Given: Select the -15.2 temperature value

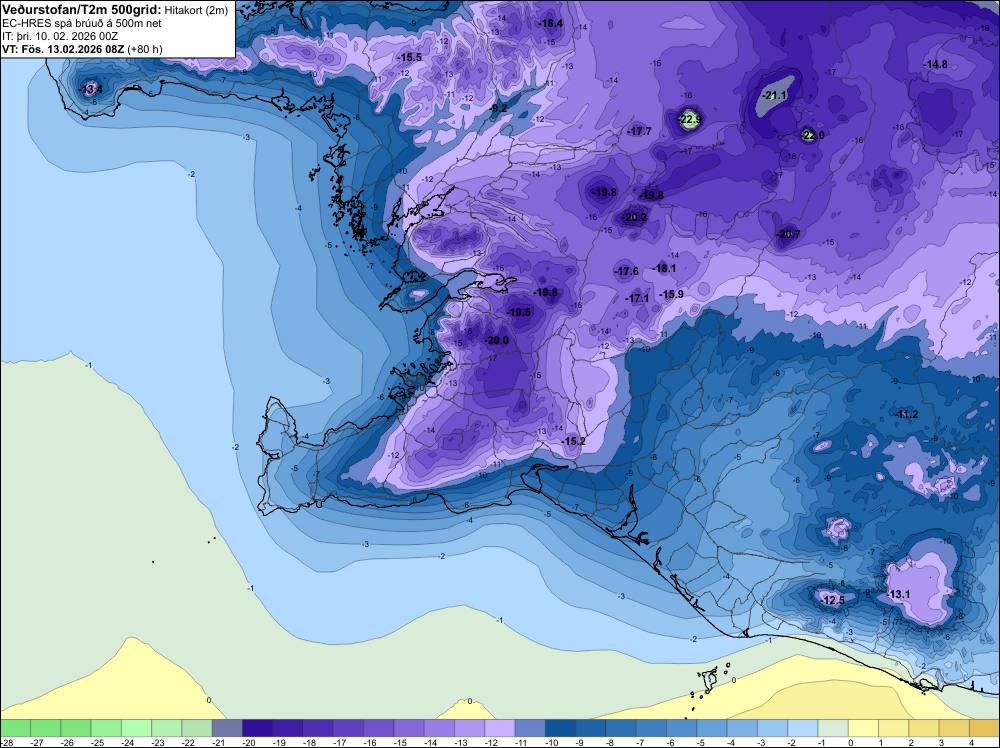Looking at the screenshot, I should point(573,441).
